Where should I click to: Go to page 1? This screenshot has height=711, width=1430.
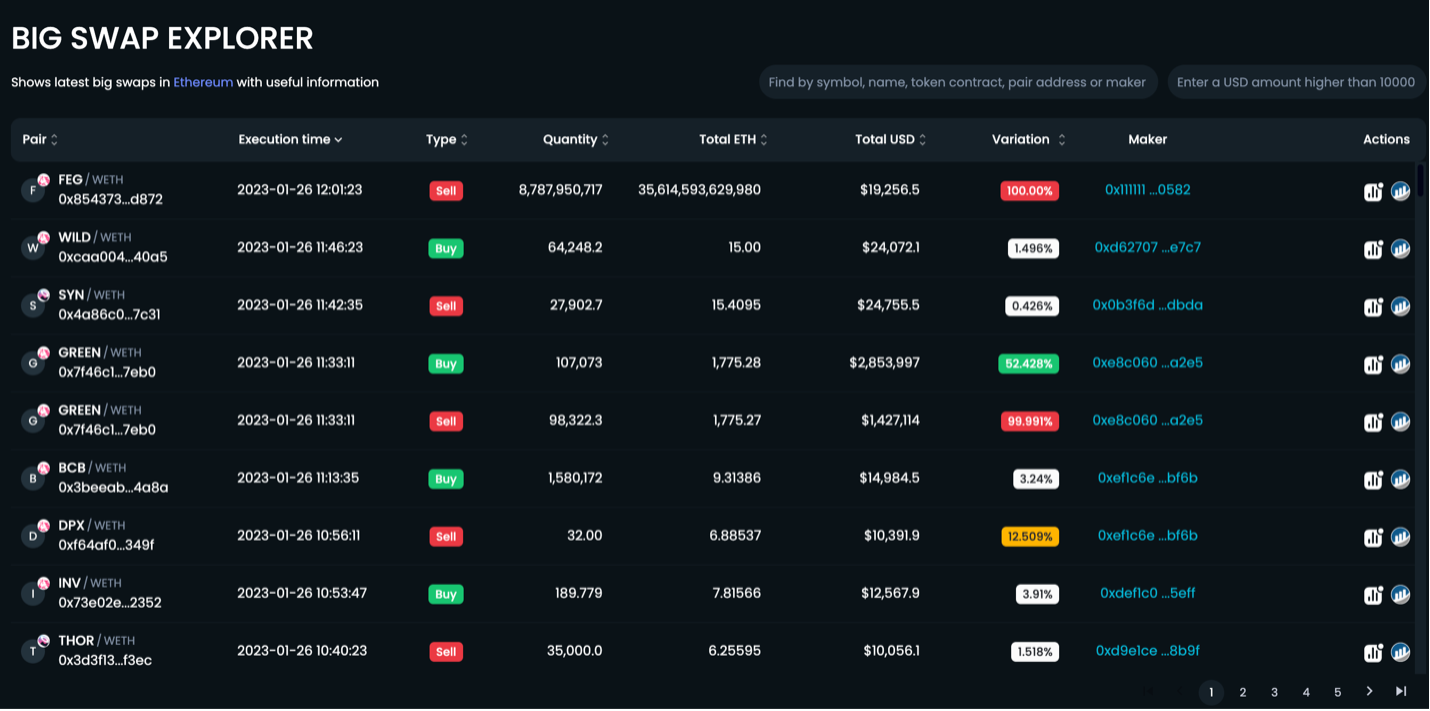pos(1211,692)
